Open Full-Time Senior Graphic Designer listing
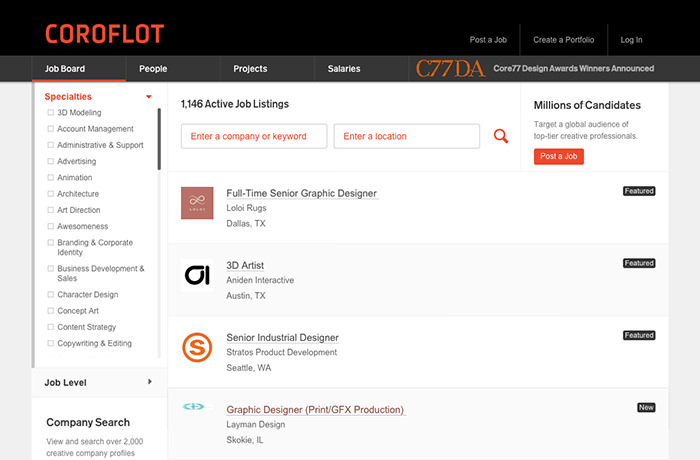This screenshot has height=460, width=700. tap(302, 193)
